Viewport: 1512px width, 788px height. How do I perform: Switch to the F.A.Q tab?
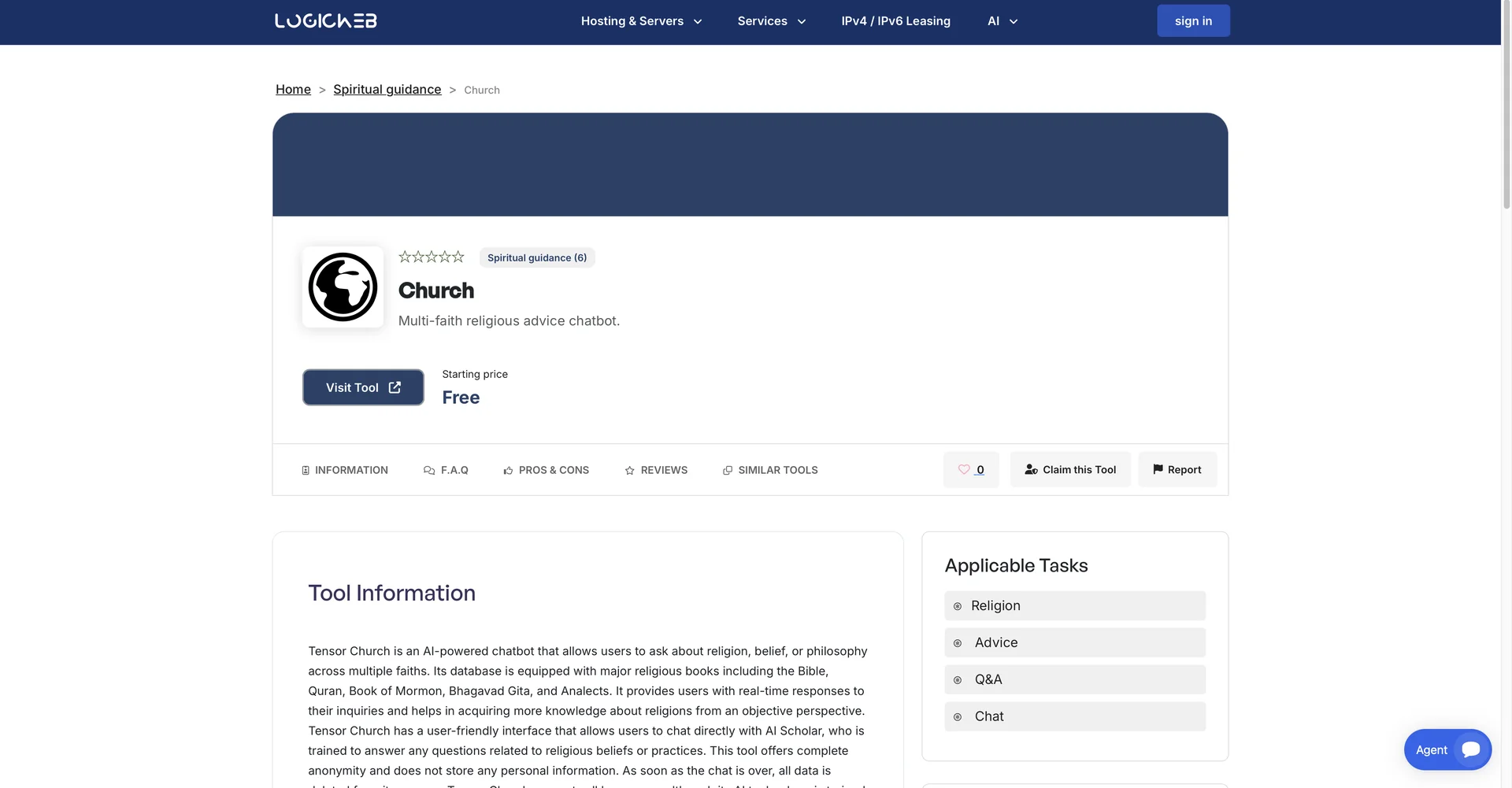tap(446, 470)
